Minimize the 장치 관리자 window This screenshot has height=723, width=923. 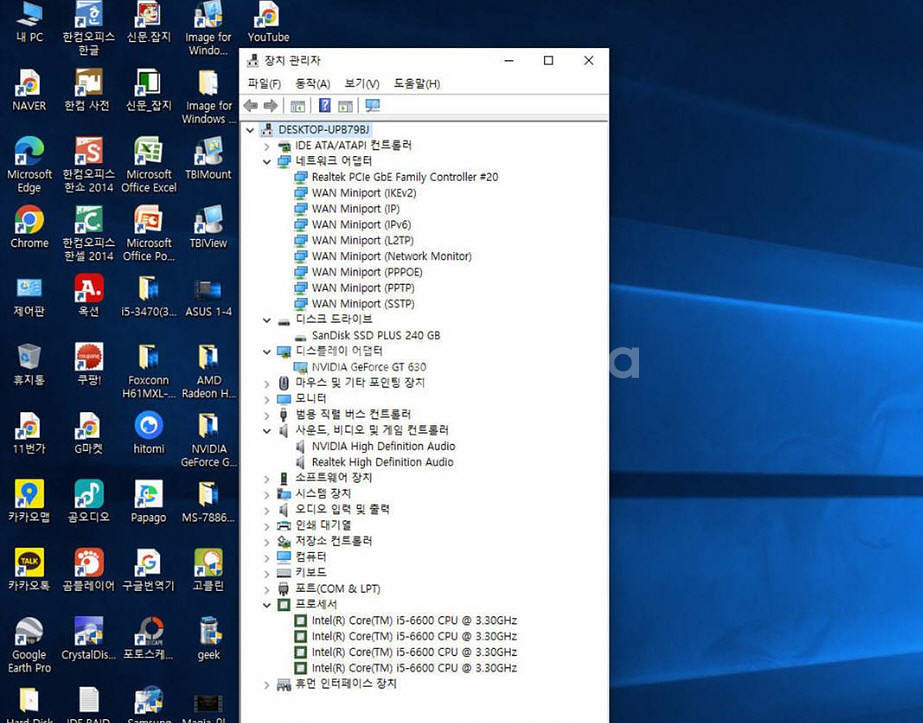509,60
